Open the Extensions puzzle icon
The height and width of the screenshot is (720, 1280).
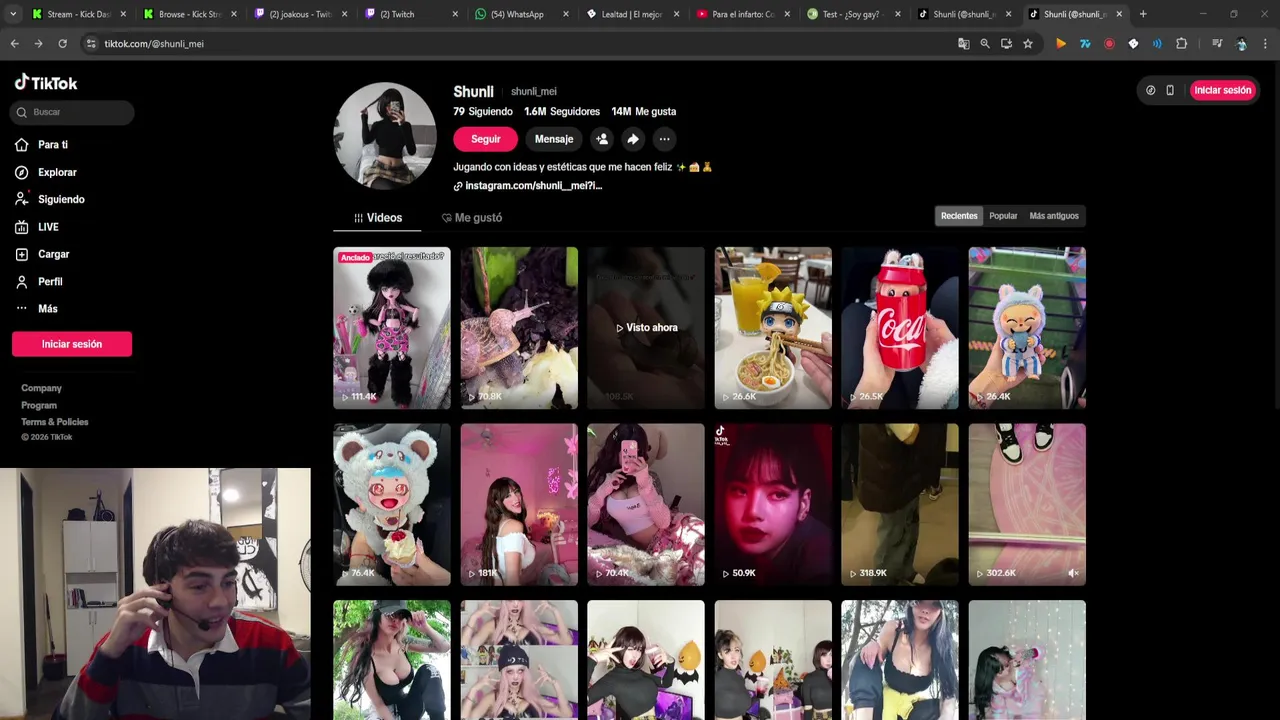click(1182, 44)
